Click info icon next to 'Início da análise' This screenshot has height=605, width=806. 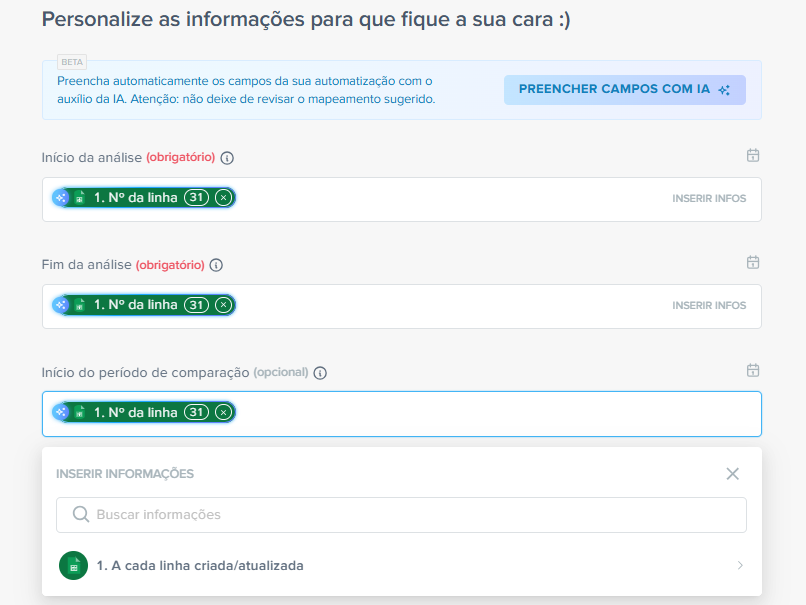[227, 158]
